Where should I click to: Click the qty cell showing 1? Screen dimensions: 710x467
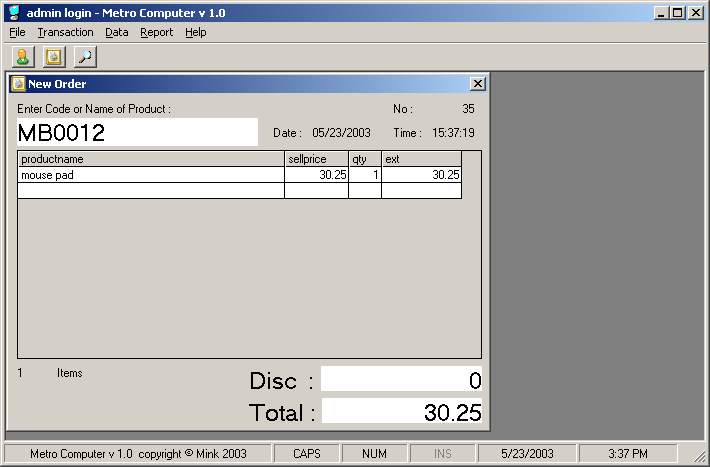[x=365, y=175]
